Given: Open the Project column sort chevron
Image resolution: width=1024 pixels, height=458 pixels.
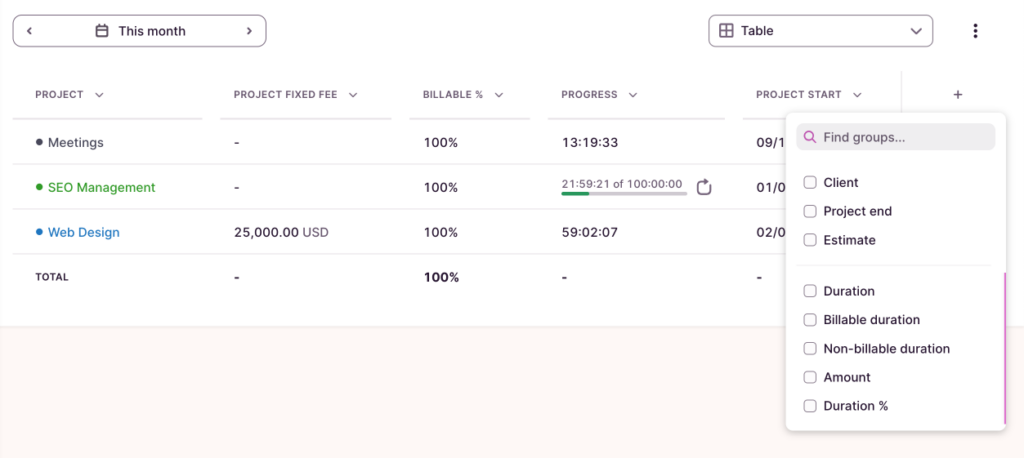Looking at the screenshot, I should pos(99,95).
